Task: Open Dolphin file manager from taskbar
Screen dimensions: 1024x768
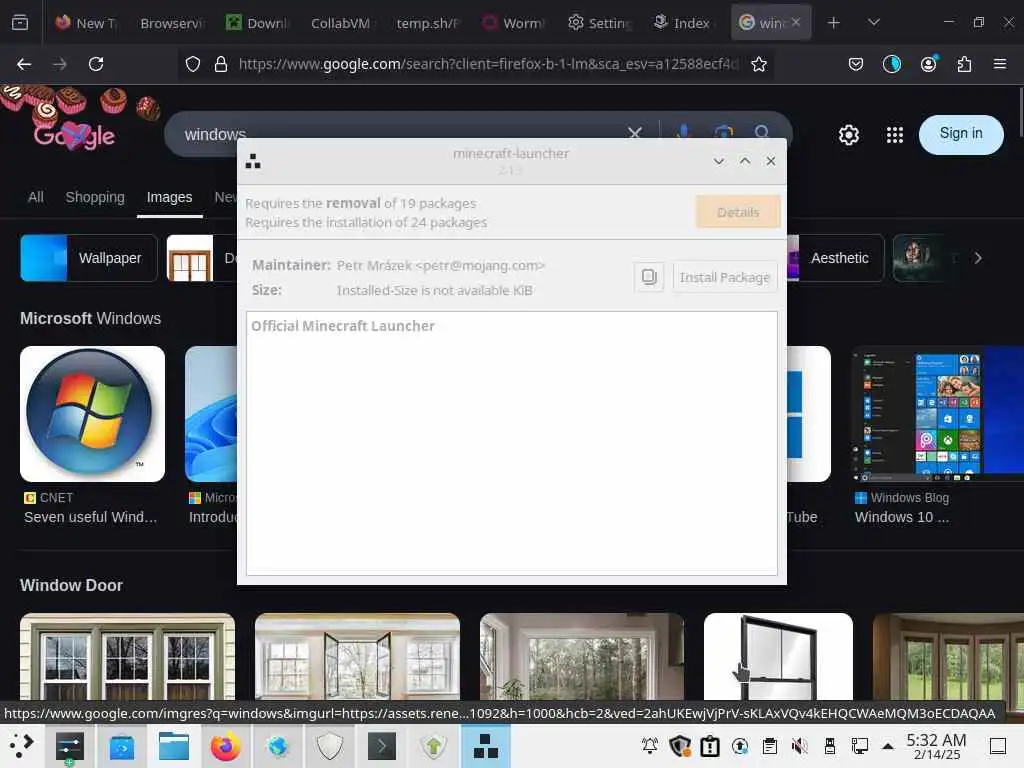Action: [174, 746]
